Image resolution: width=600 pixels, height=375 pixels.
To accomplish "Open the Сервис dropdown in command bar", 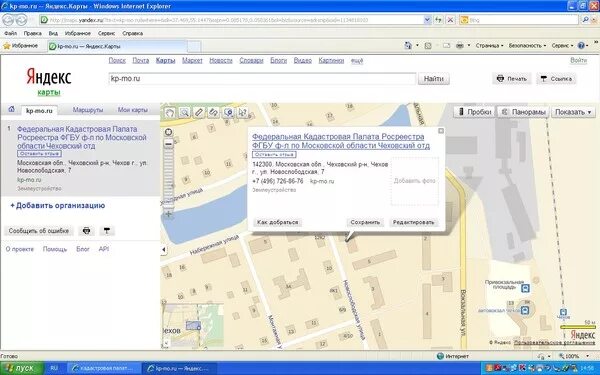I will pos(562,46).
